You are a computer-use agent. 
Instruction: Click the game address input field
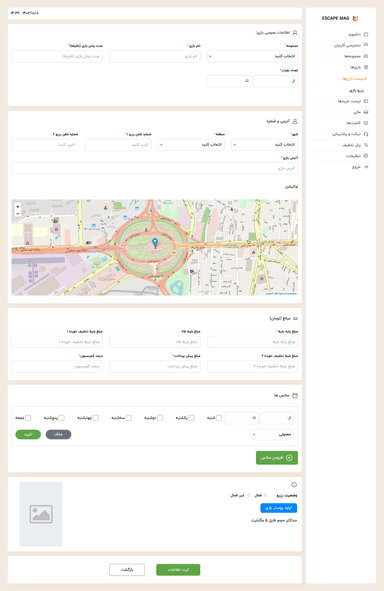tap(155, 168)
